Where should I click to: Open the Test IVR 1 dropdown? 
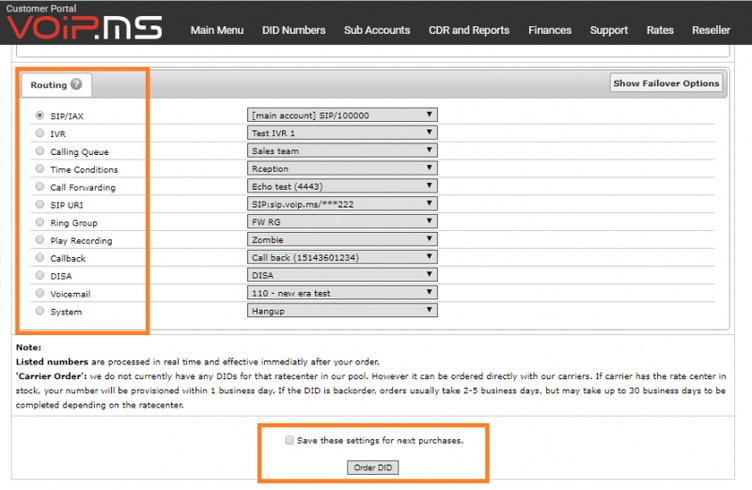(x=342, y=133)
